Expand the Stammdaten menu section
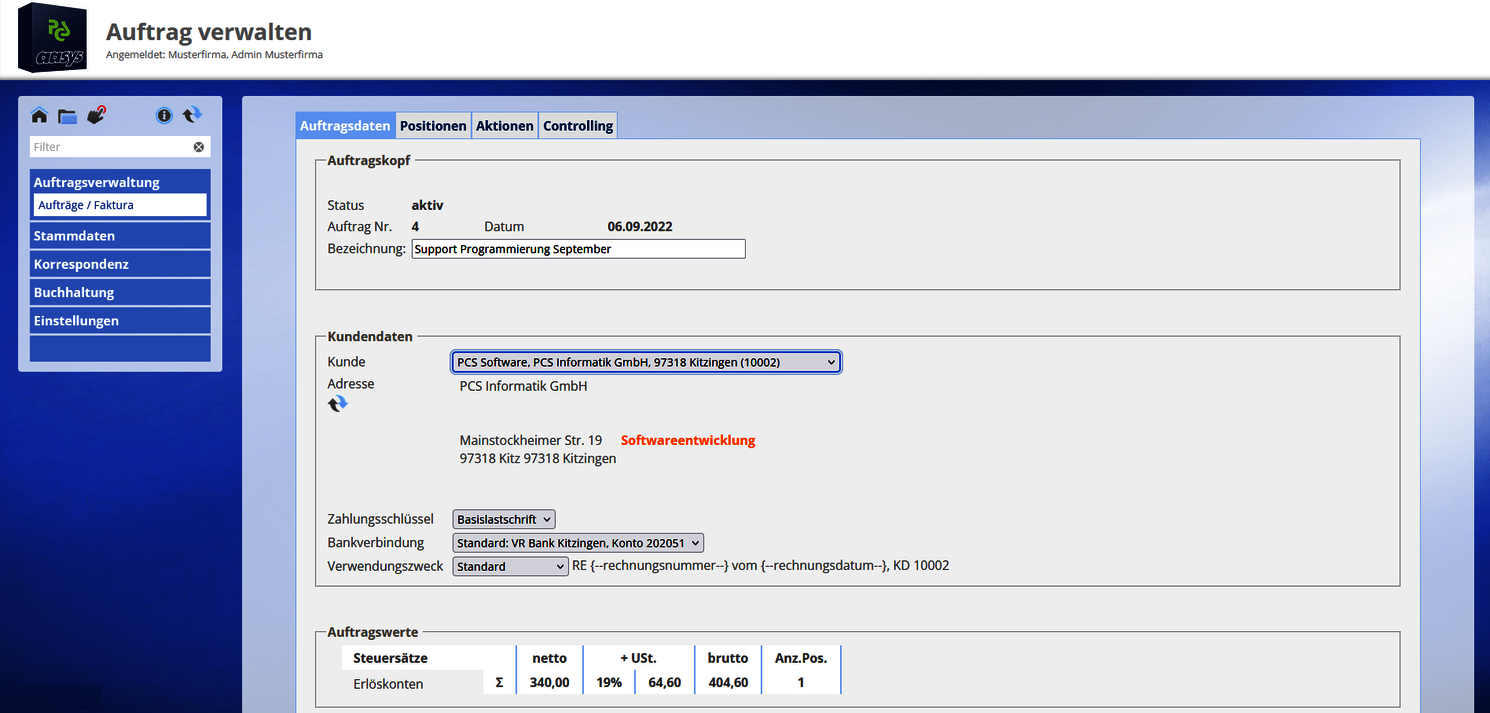This screenshot has height=713, width=1490. [x=120, y=236]
